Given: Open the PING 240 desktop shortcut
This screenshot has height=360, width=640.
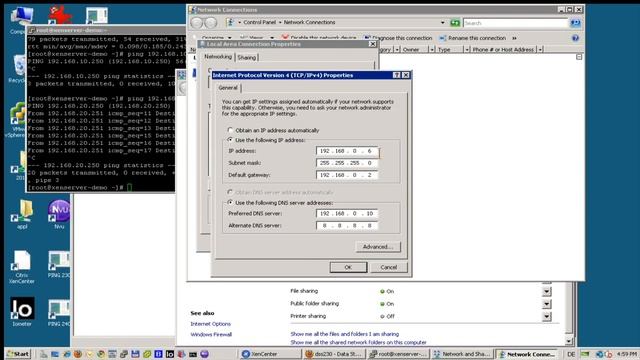Looking at the screenshot, I should point(59,313).
